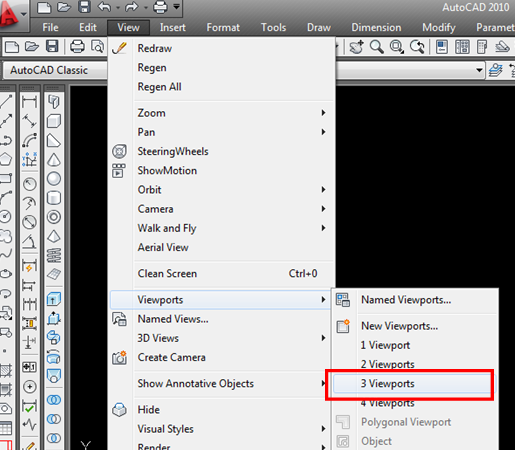Image resolution: width=515 pixels, height=450 pixels.
Task: Click Open in the quick access toolbar
Action: (x=64, y=7)
